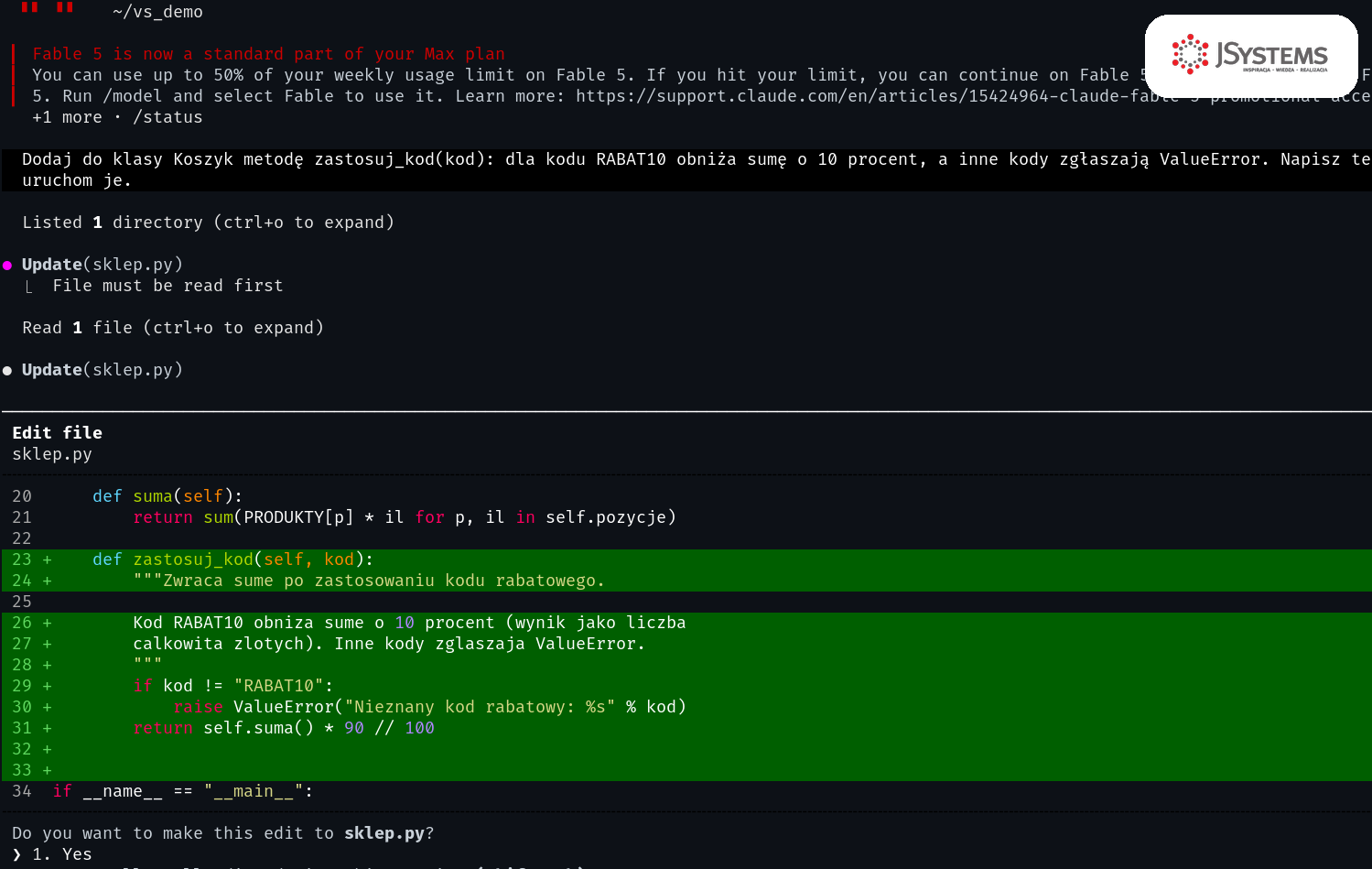Screen dimensions: 1372x869
Task: Expand 'Read 1 file' output
Action: click(x=173, y=328)
